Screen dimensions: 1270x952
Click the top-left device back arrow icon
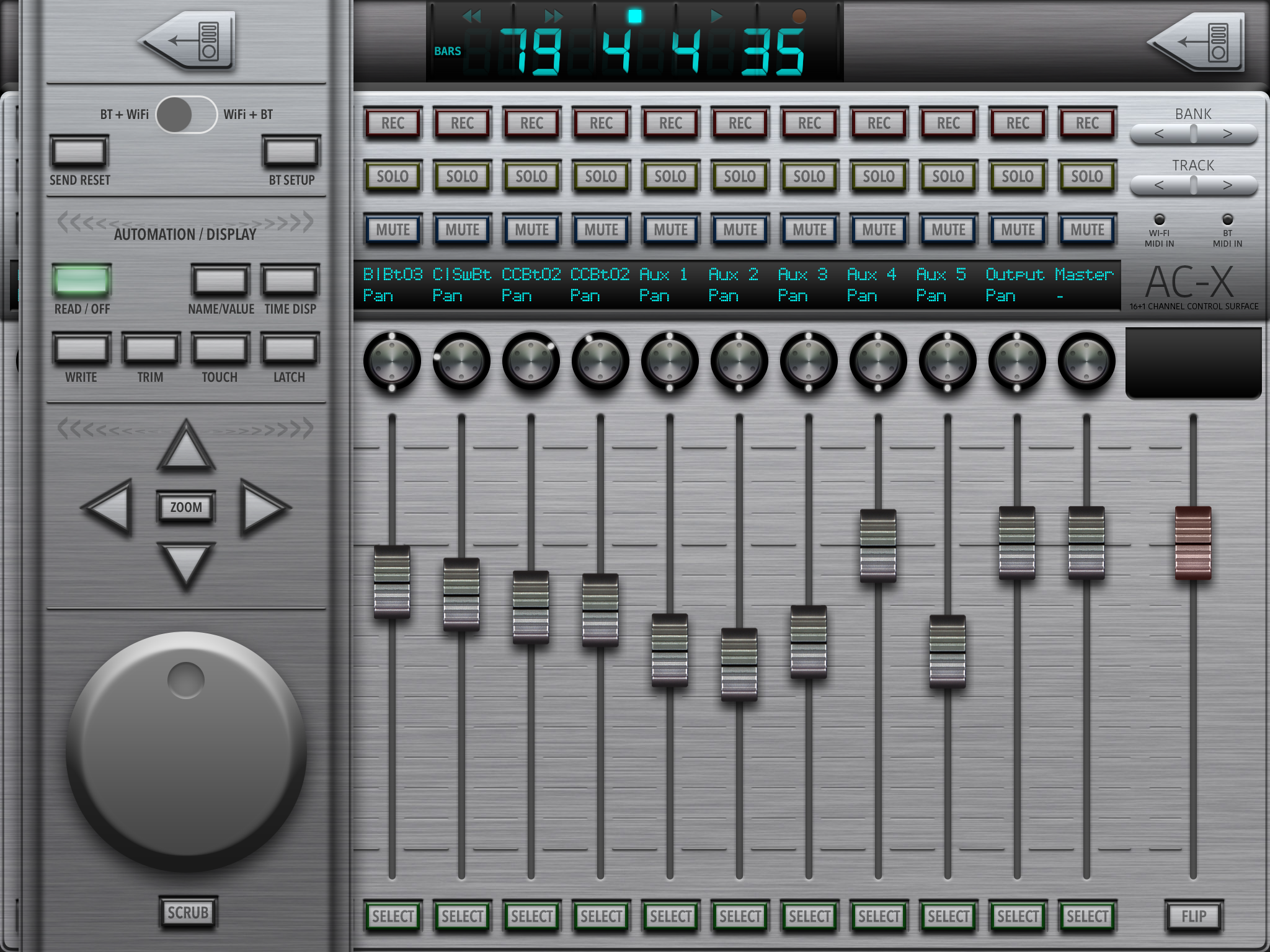pyautogui.click(x=186, y=41)
